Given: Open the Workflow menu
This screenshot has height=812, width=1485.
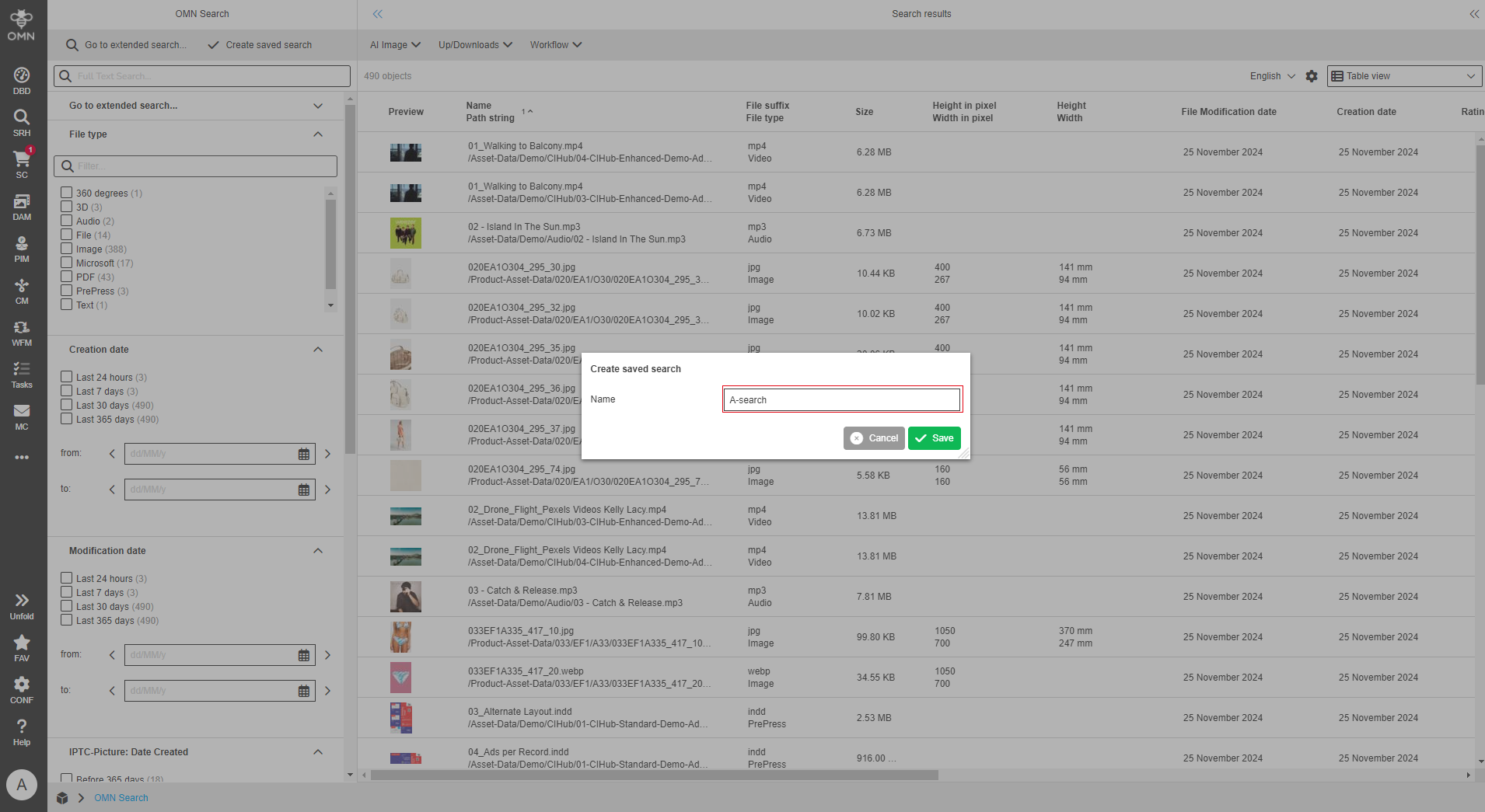Looking at the screenshot, I should coord(555,44).
